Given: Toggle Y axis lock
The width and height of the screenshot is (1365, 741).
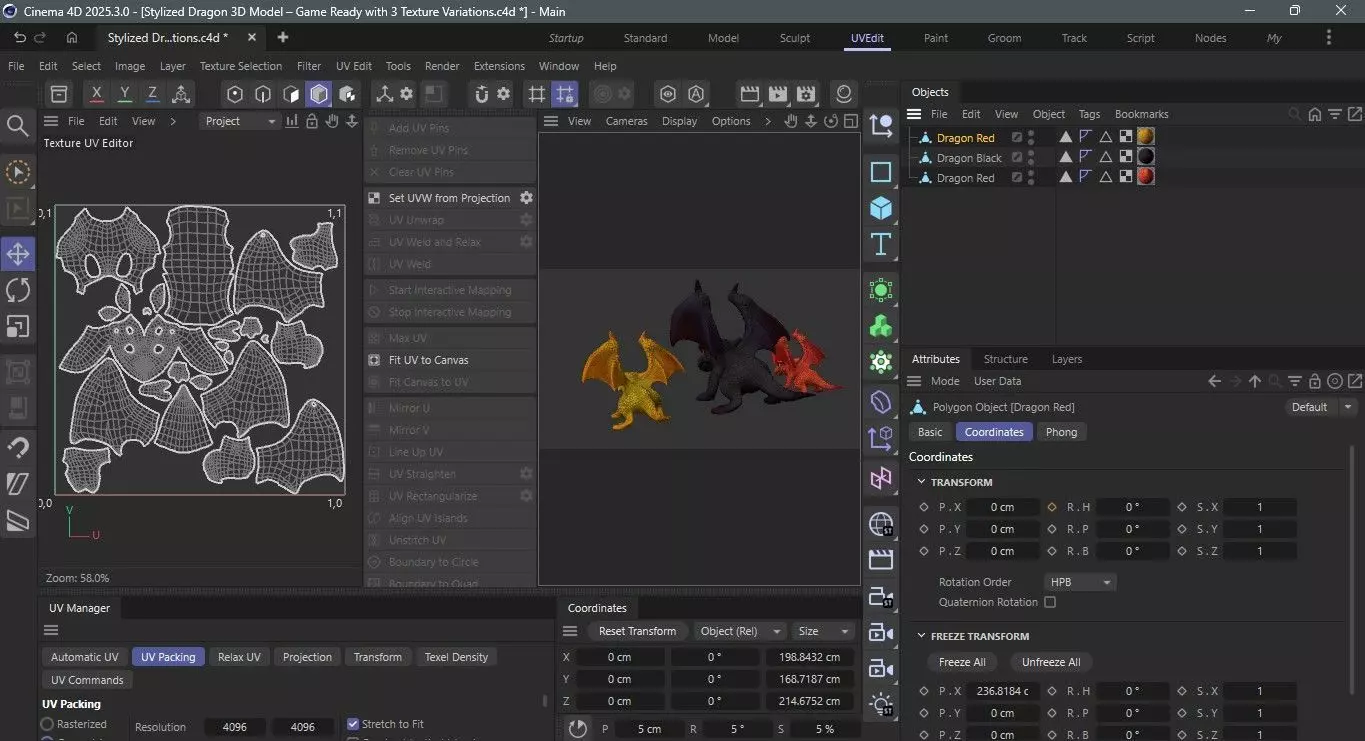Looking at the screenshot, I should 124,94.
